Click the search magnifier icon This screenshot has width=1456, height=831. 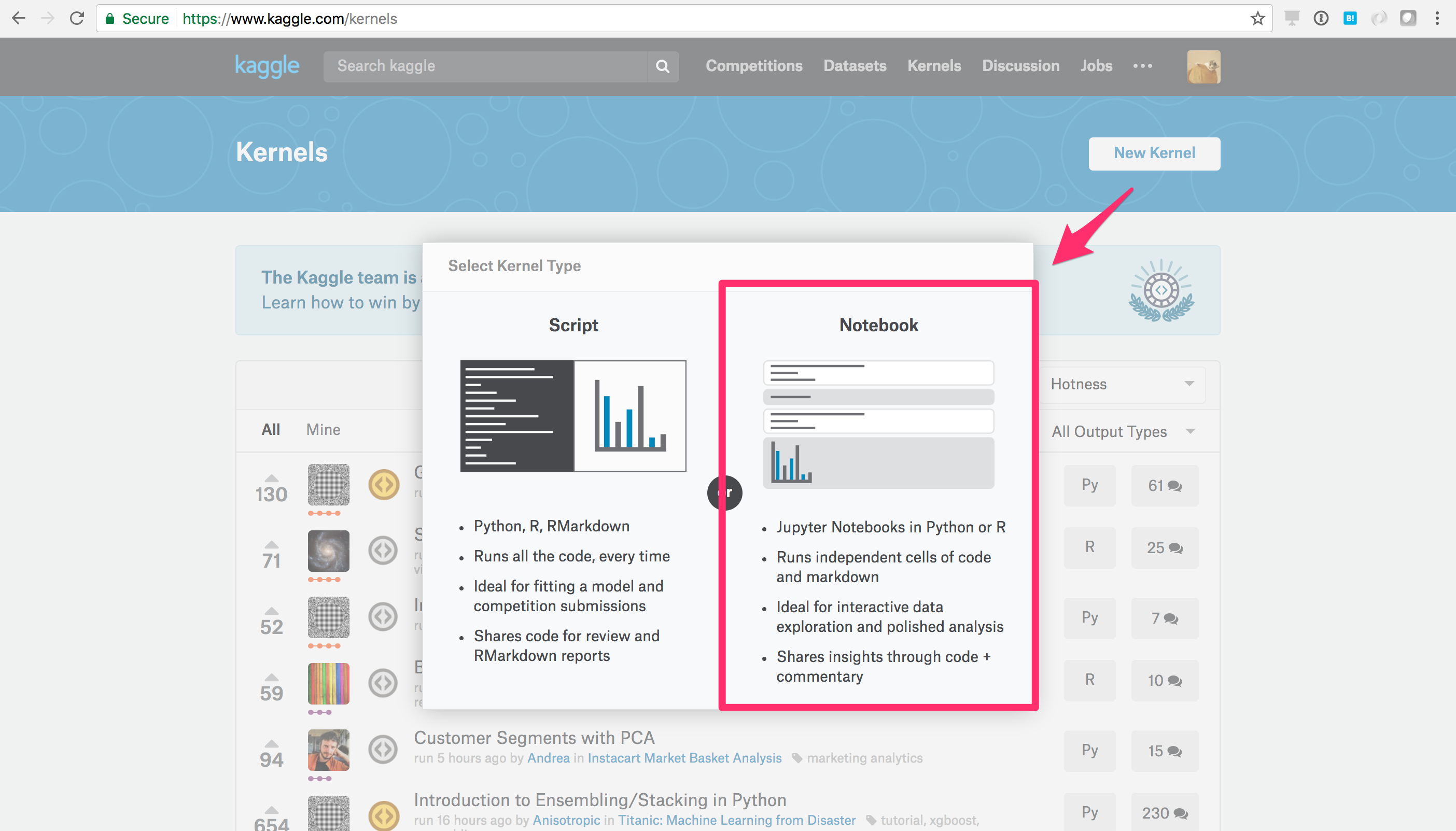coord(662,66)
